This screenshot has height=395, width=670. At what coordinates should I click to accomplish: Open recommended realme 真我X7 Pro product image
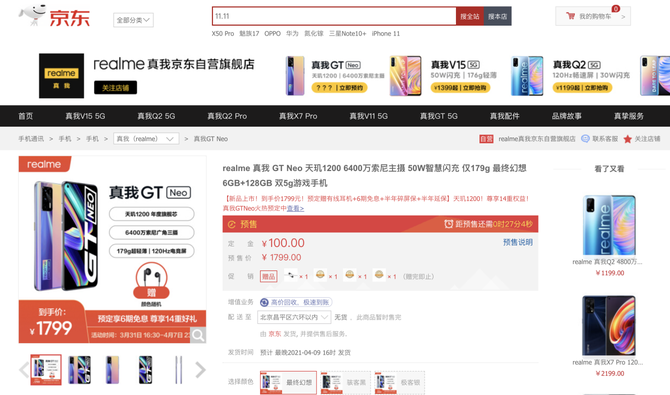click(x=609, y=325)
